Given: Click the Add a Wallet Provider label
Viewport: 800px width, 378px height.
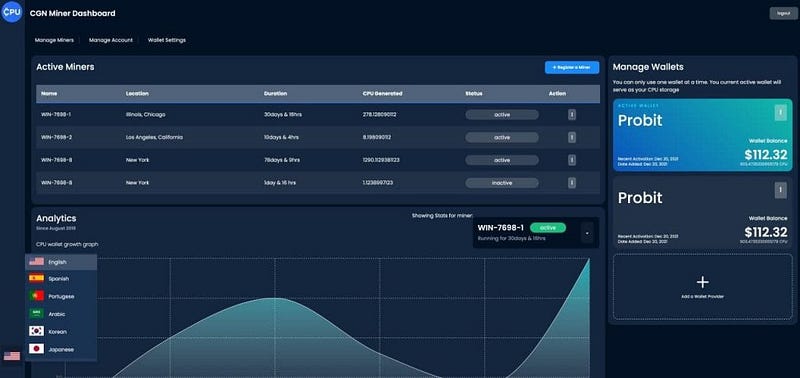Looking at the screenshot, I should 703,296.
